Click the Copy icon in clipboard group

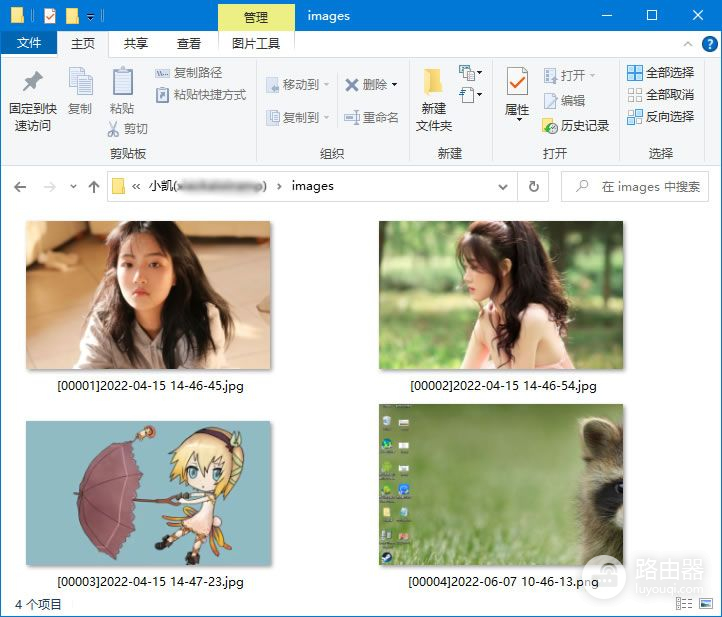pos(80,84)
